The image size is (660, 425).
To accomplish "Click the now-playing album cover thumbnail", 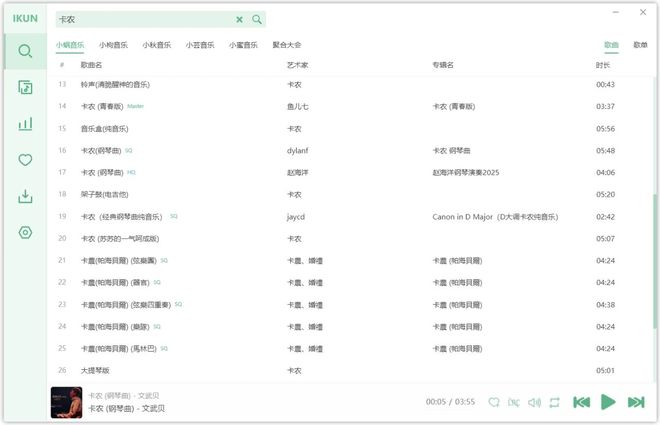I will (66, 402).
